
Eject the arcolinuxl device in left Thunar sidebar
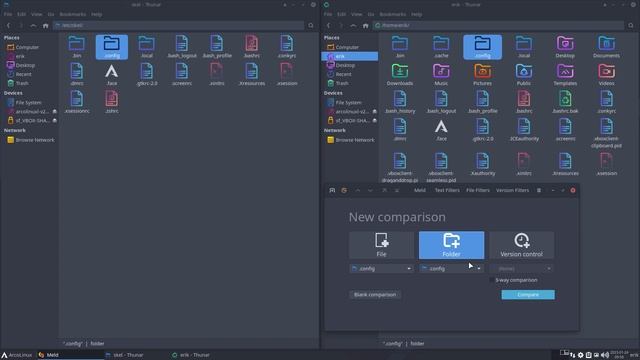pyautogui.click(x=55, y=111)
